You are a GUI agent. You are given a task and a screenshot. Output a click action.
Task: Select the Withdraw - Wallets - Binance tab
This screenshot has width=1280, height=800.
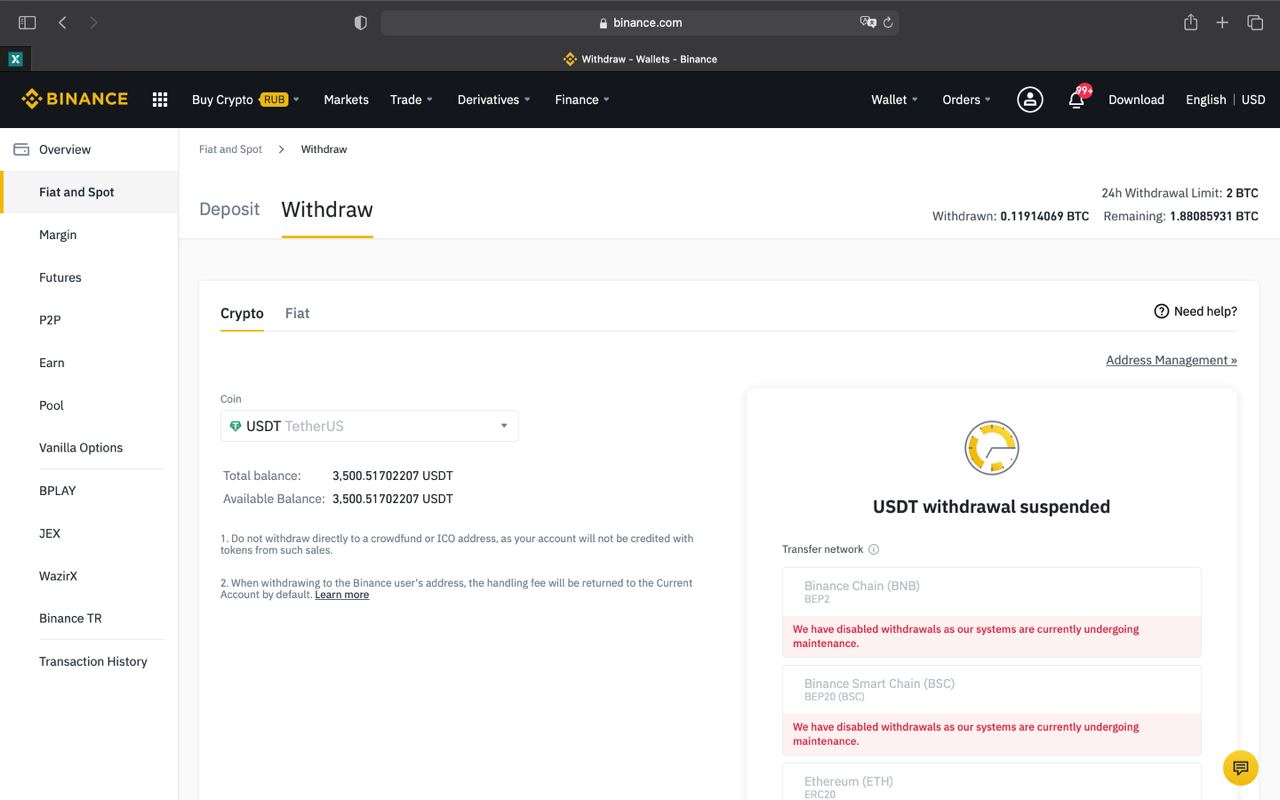640,59
